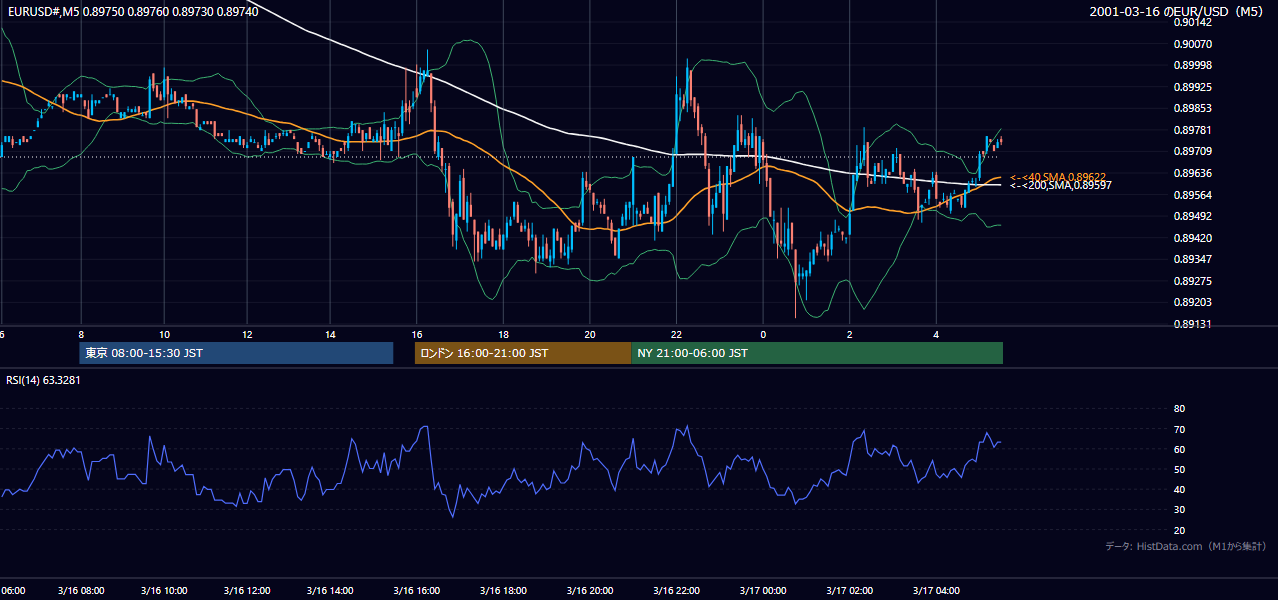Click price axis value 0.89492
Image resolution: width=1278 pixels, height=600 pixels.
1193,216
